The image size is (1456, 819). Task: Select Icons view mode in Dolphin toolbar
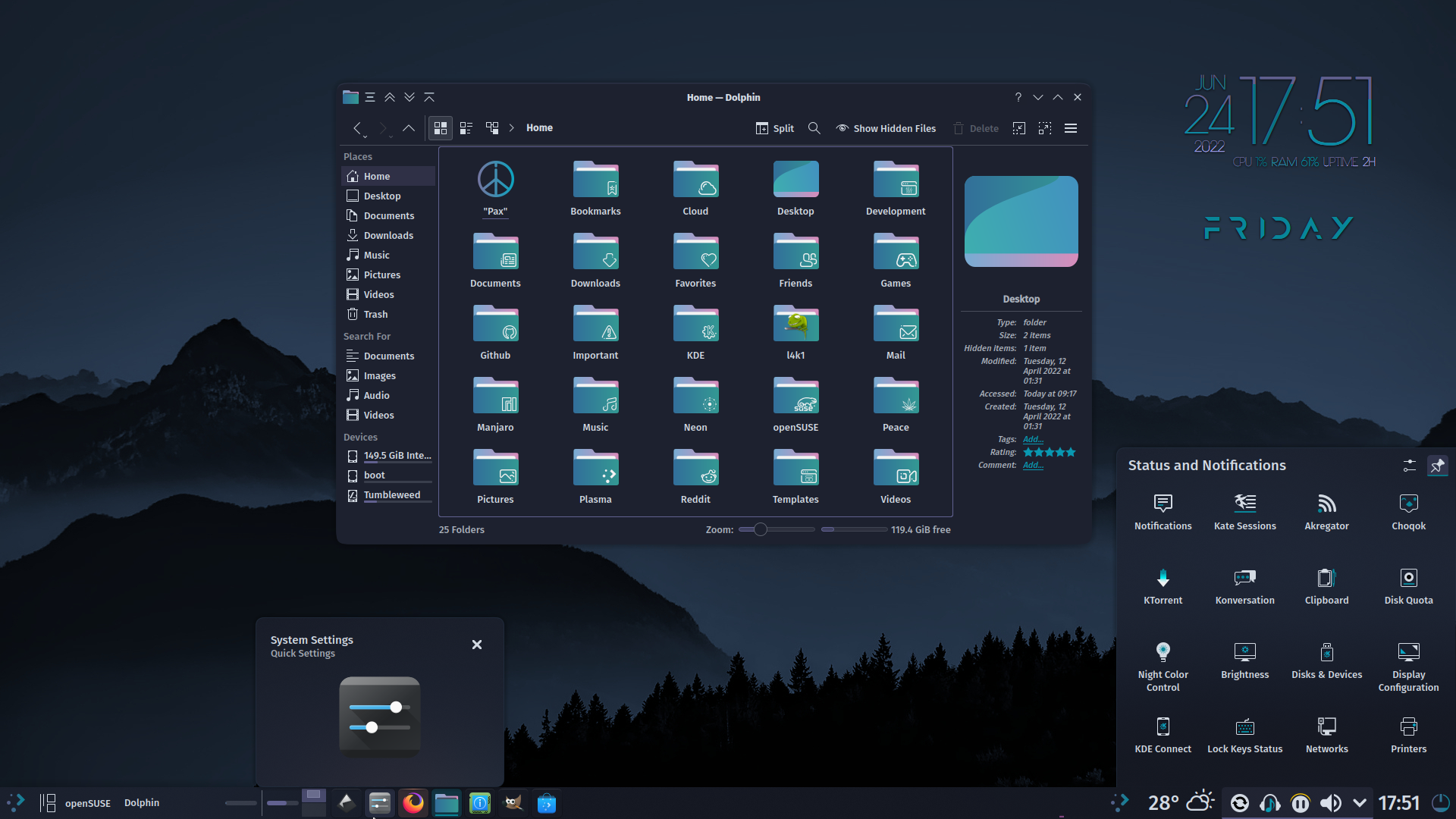coord(441,128)
